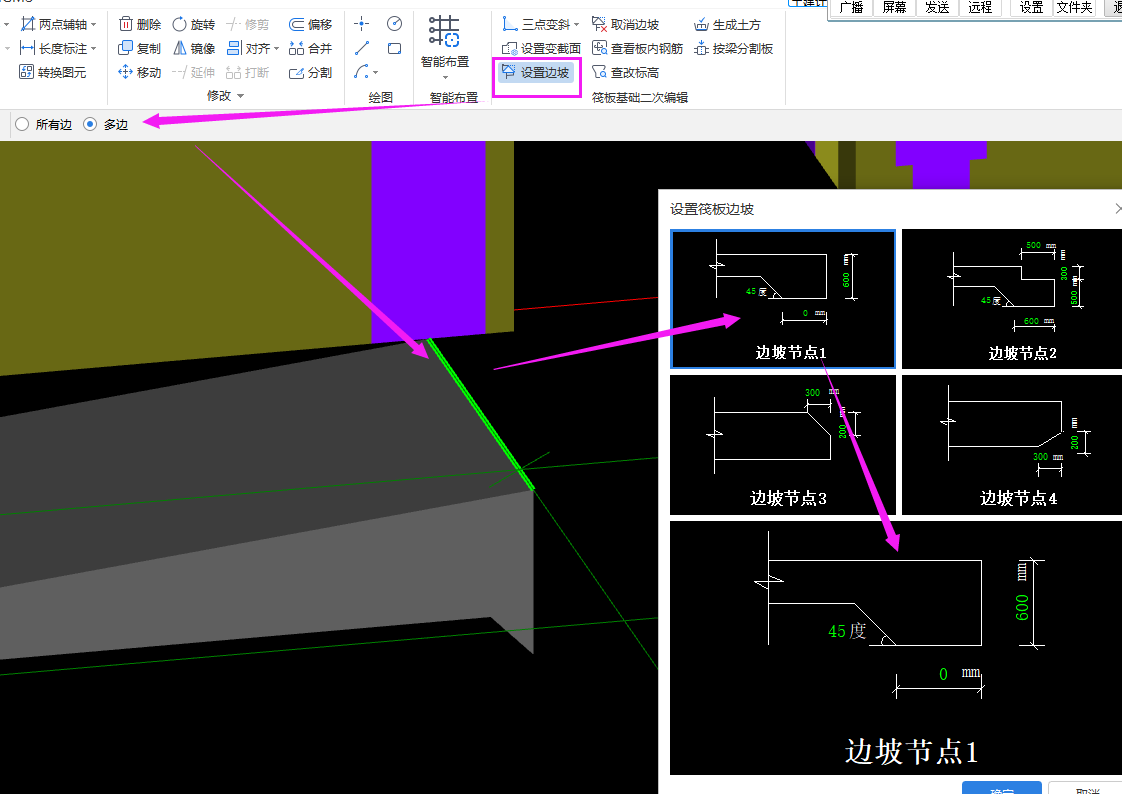Click 查看板内钢筋 view slab rebar

[x=638, y=49]
